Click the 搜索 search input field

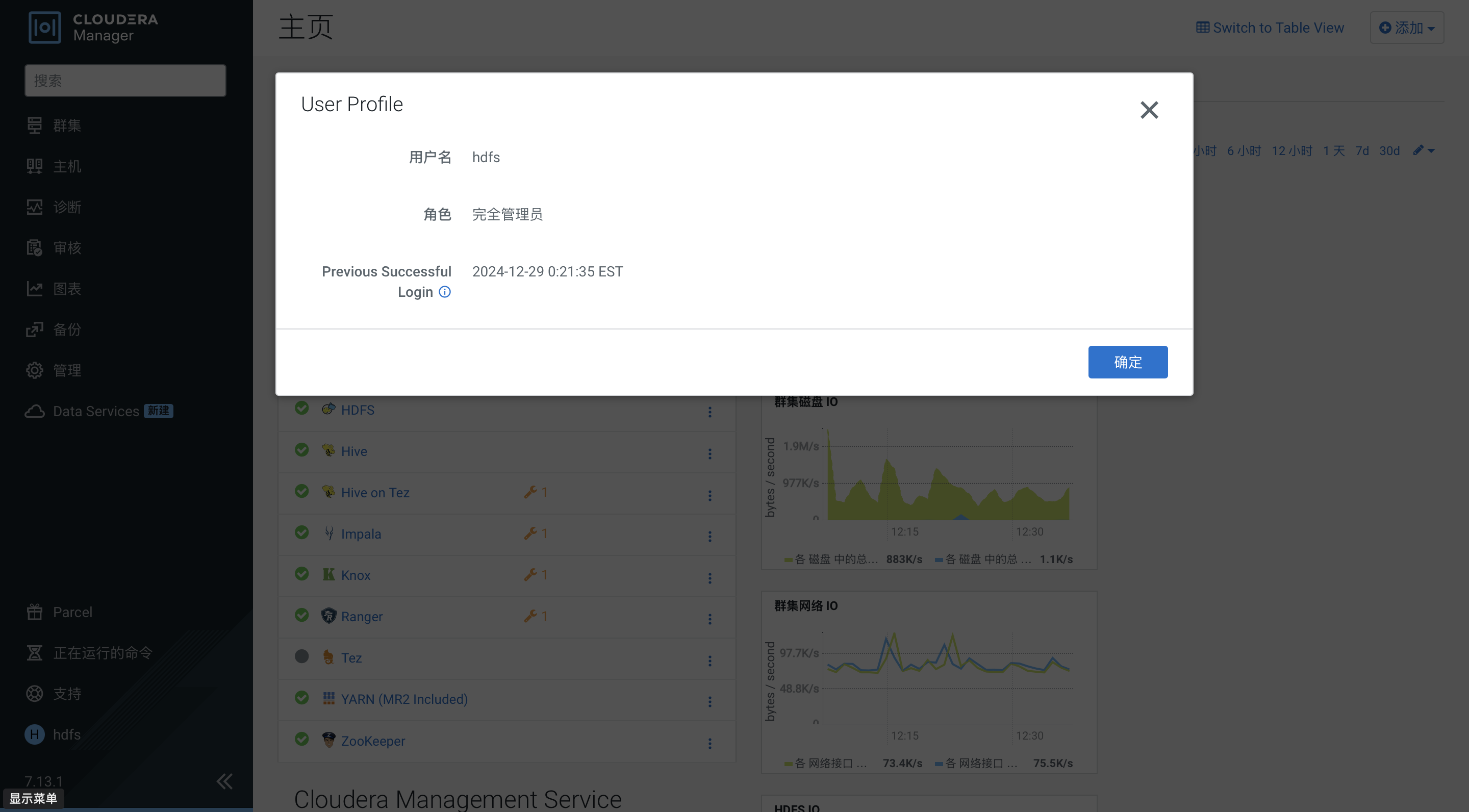[x=125, y=81]
